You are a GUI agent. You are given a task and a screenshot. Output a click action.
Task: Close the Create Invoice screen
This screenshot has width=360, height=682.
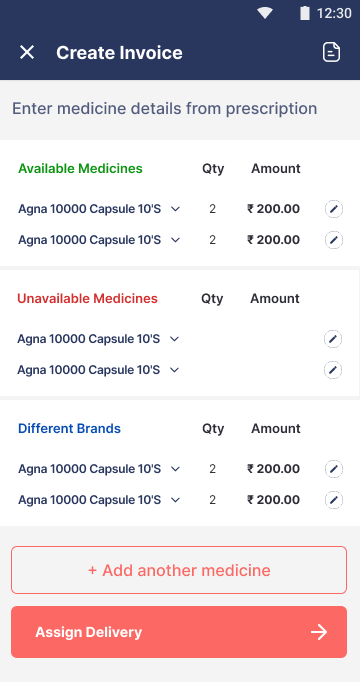(27, 53)
